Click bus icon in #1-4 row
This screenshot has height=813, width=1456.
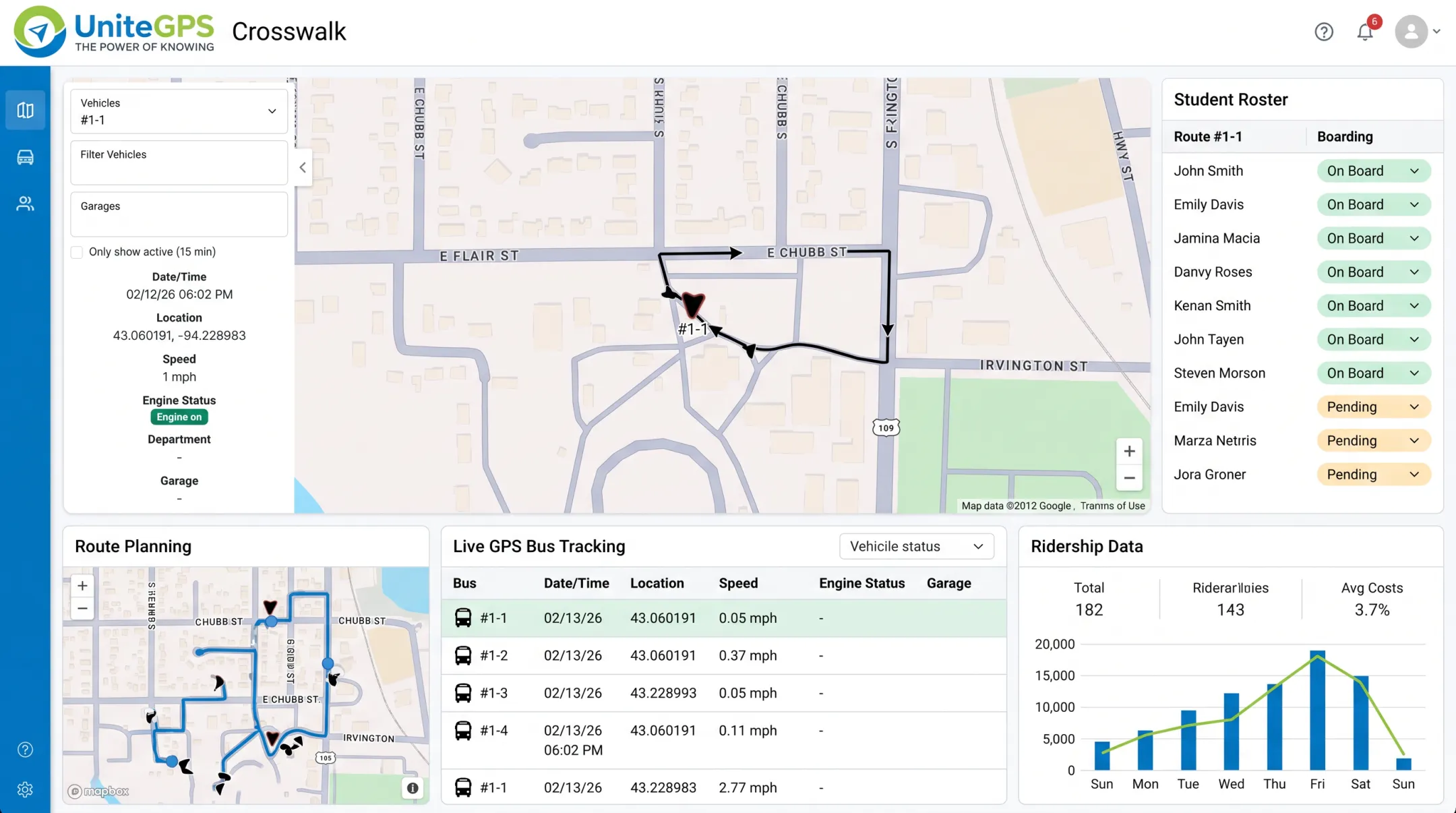point(463,730)
